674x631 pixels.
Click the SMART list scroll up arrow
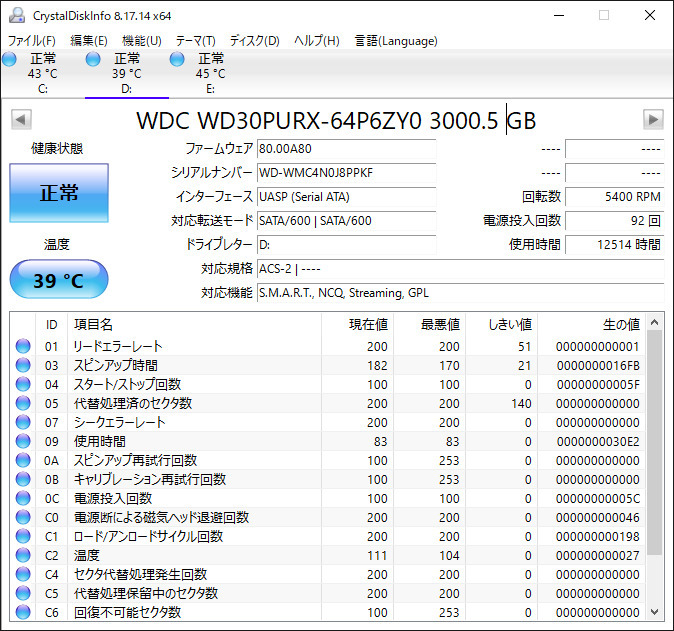[x=655, y=322]
